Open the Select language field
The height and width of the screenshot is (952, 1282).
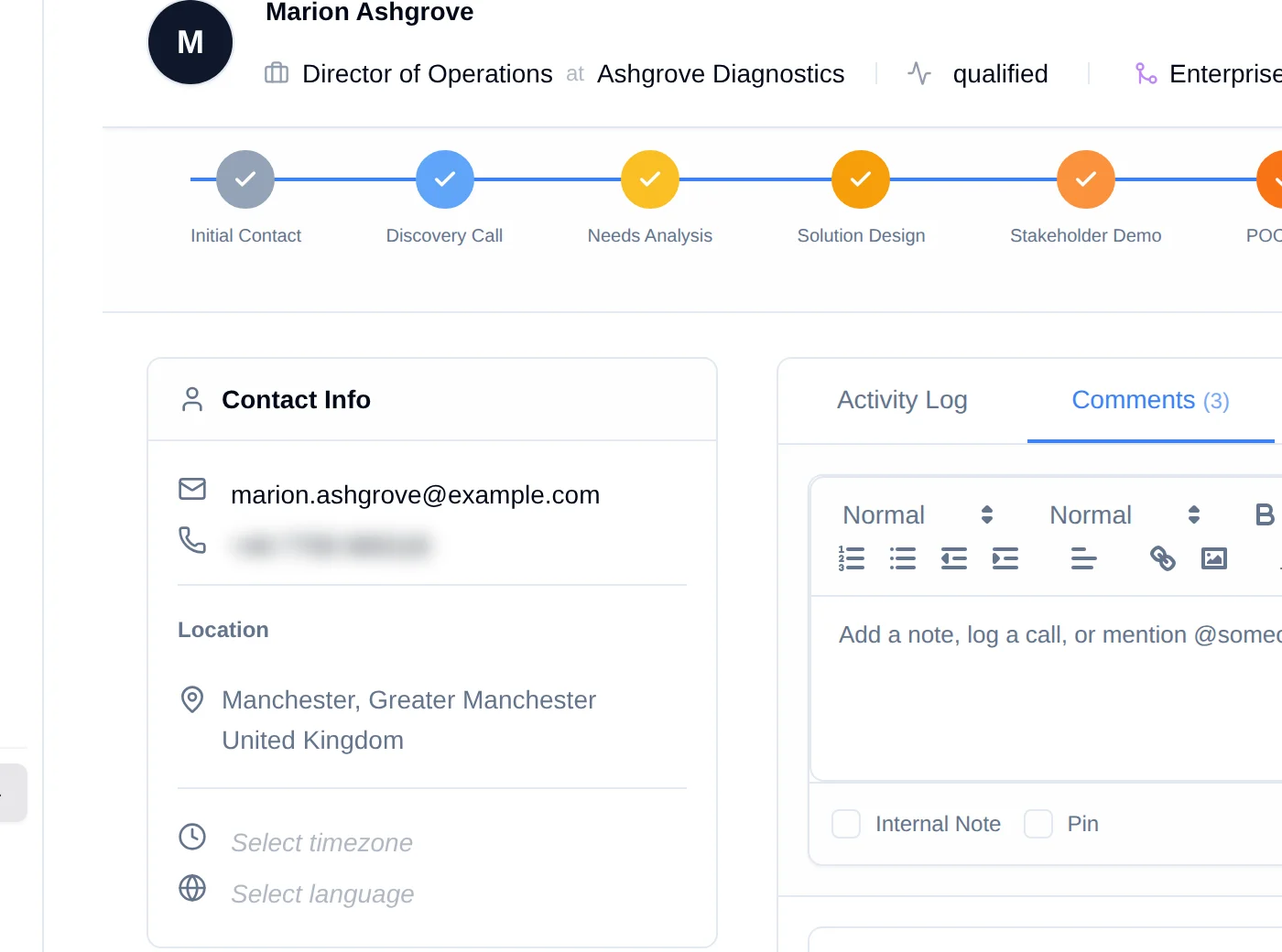[322, 893]
